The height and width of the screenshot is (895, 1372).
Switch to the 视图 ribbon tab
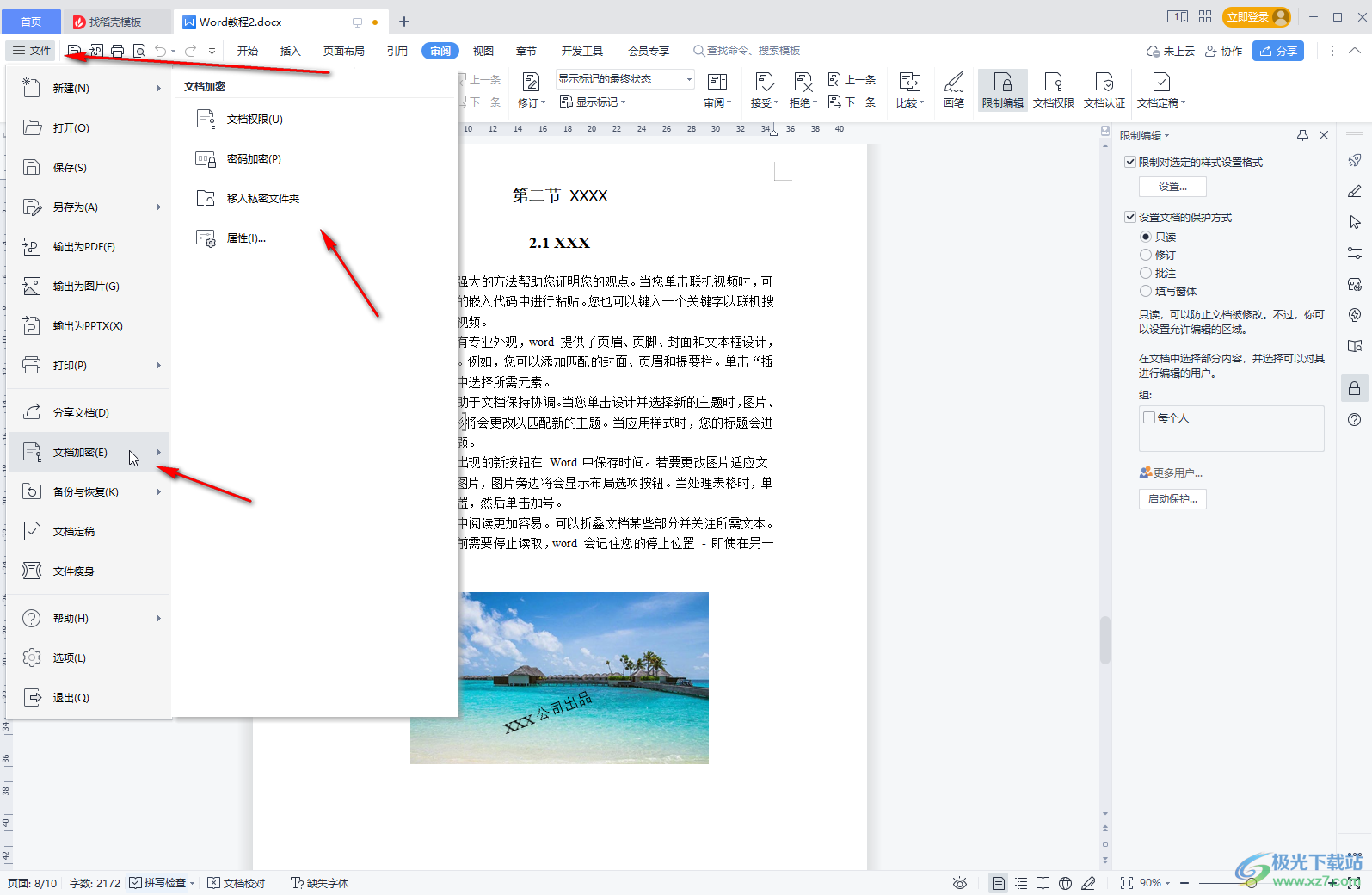[483, 51]
